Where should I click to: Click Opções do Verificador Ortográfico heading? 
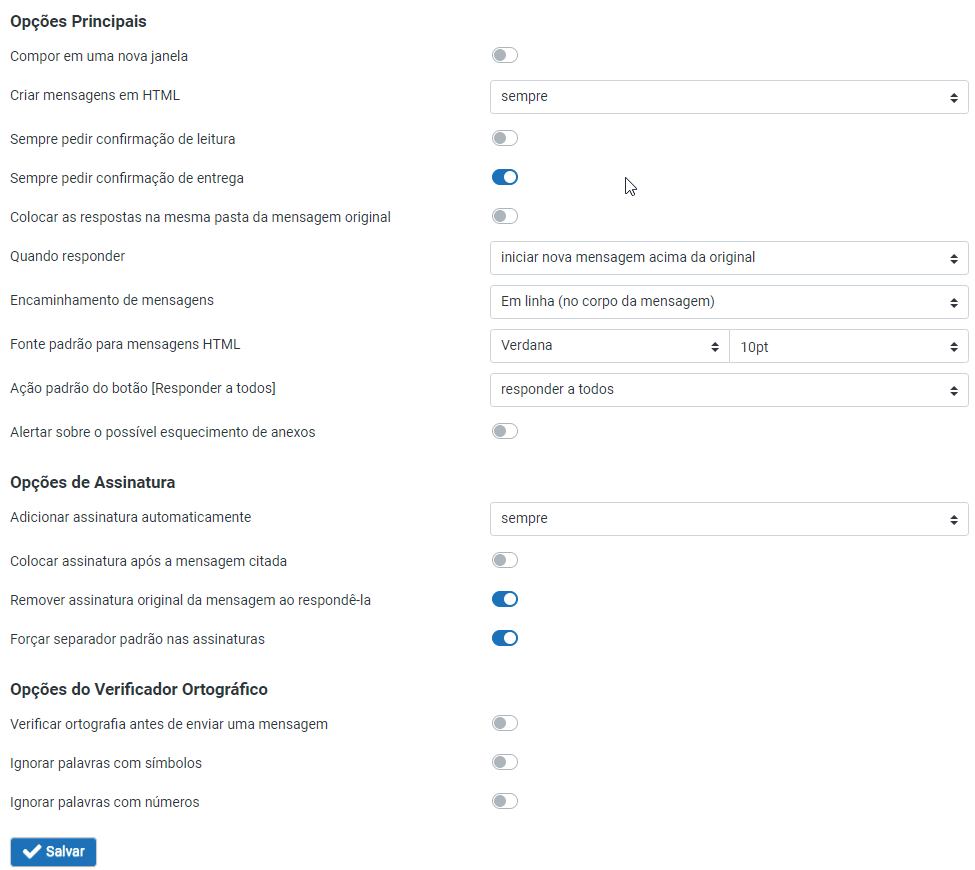[x=139, y=690]
